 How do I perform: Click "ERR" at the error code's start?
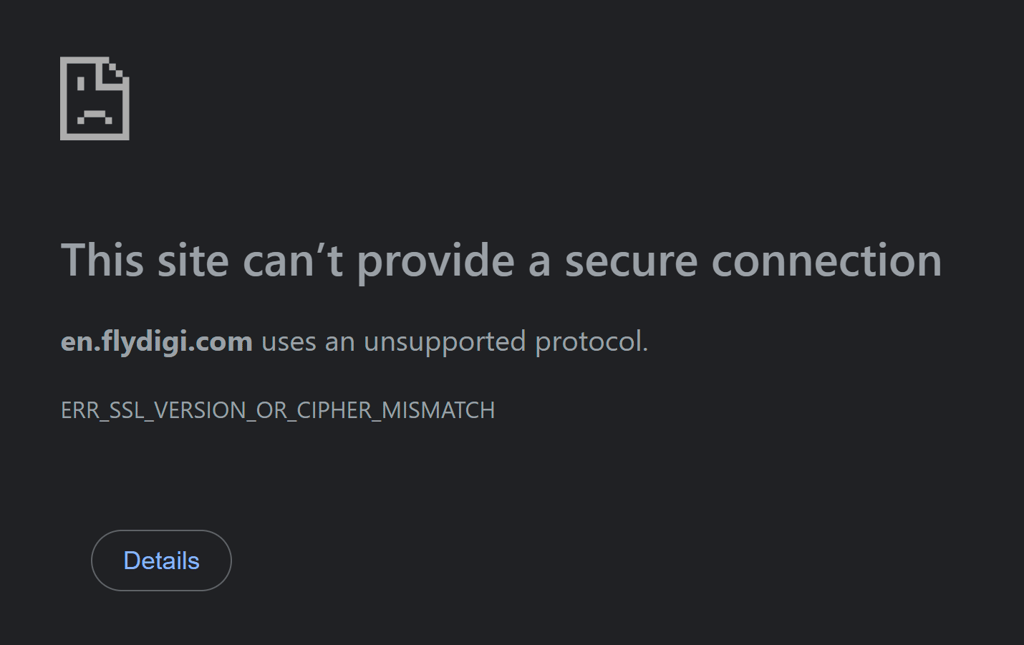tap(77, 410)
